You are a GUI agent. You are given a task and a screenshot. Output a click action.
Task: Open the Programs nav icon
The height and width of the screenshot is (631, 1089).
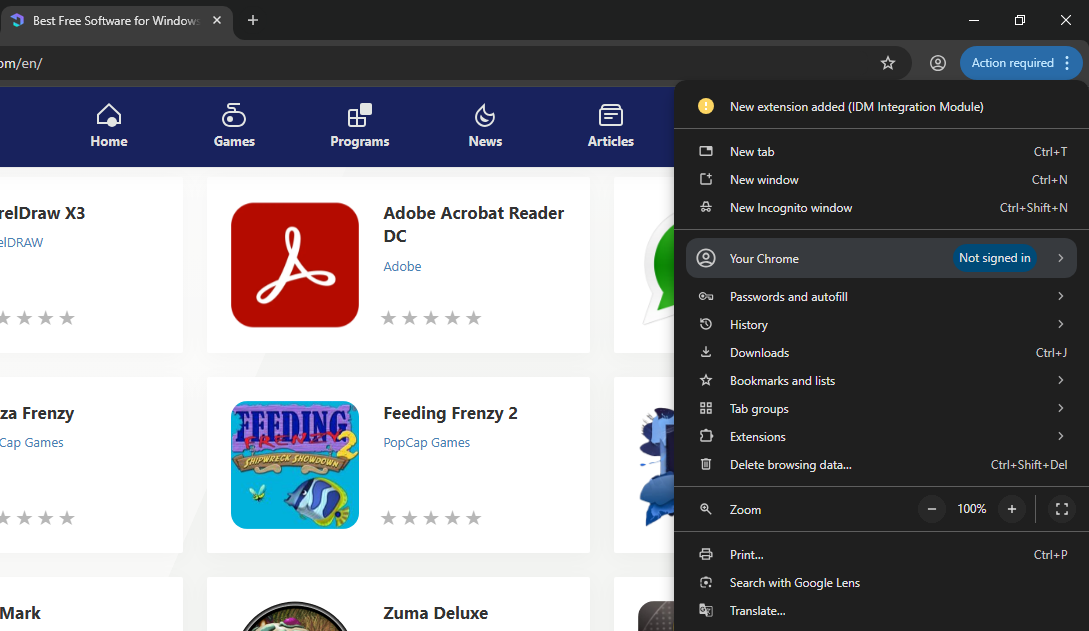tap(359, 115)
